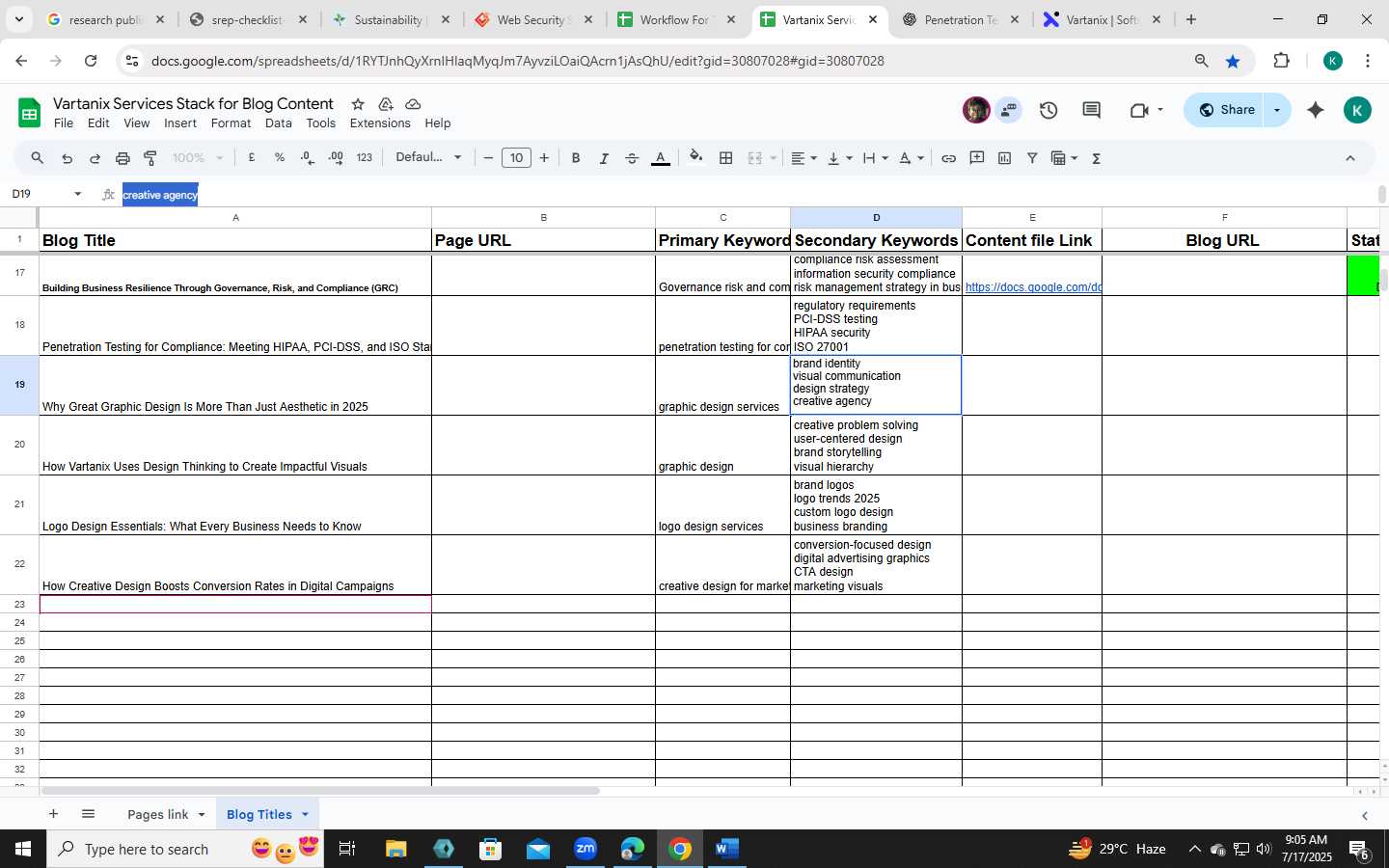Open the Insert menu
1389x868 pixels.
180,123
